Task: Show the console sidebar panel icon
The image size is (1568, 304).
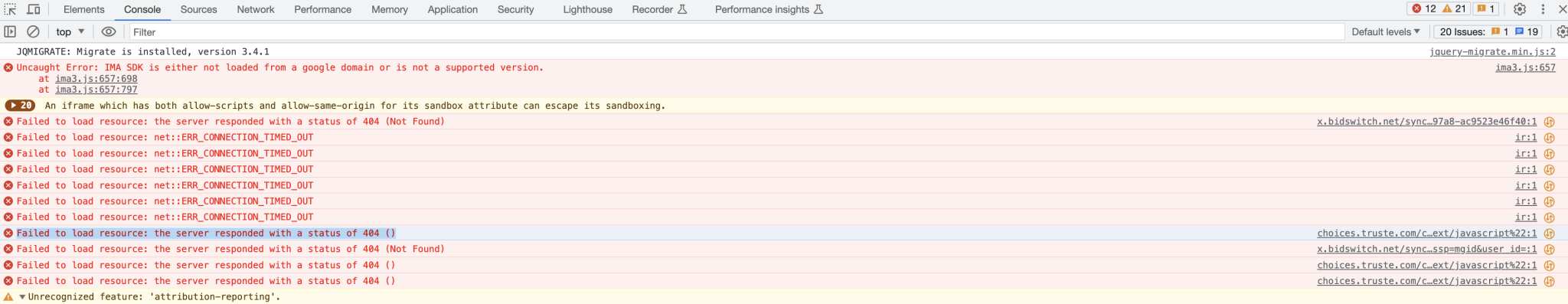Action: [x=10, y=31]
